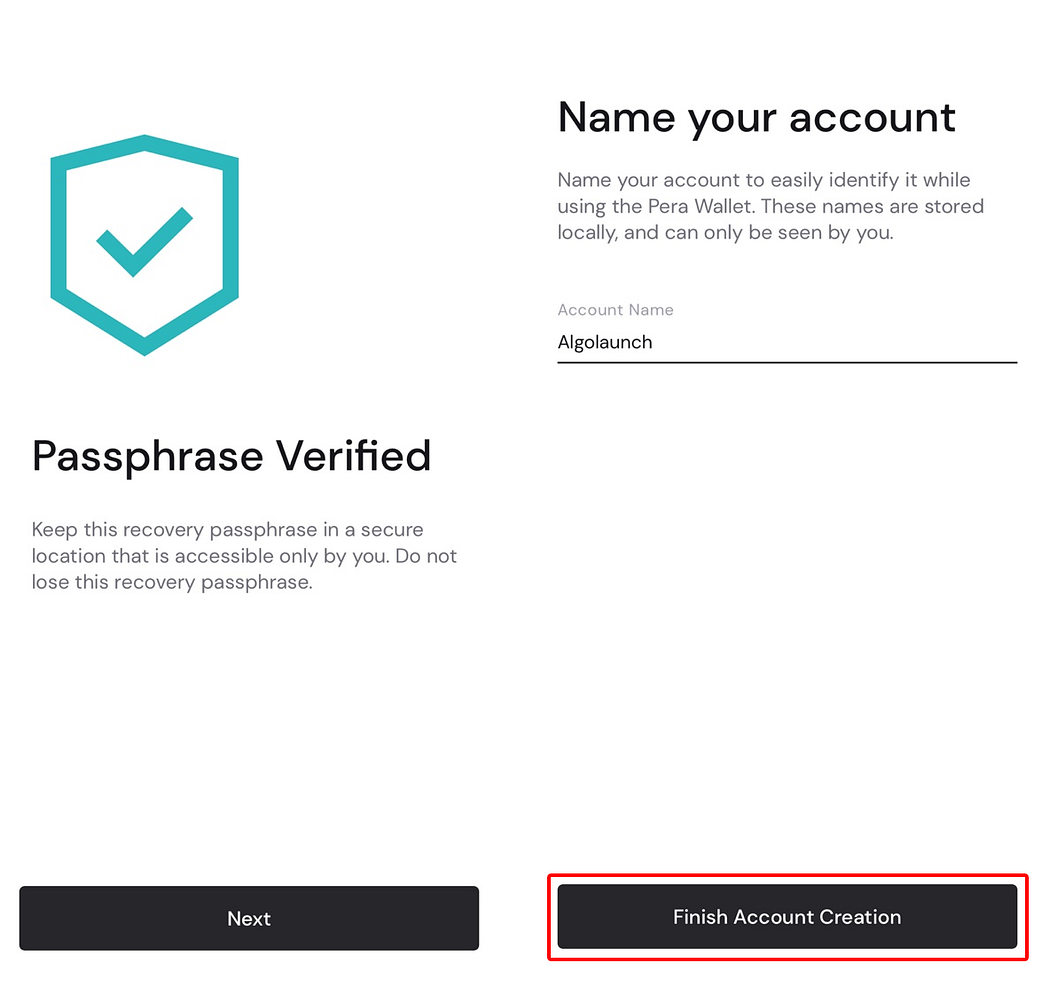
Task: Tap the verification badge above Passphrase Verified
Action: tap(144, 245)
